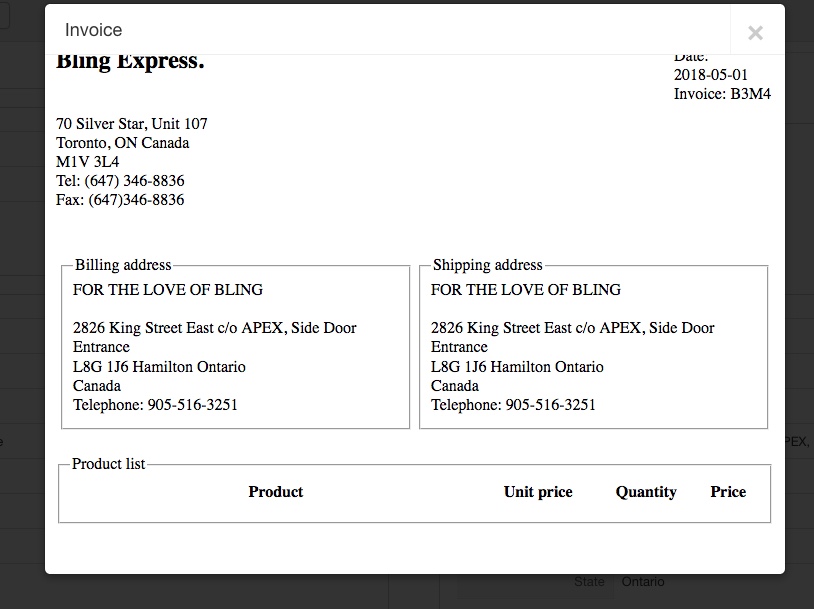Viewport: 814px width, 609px height.
Task: Click the Unit price column header
Action: pyautogui.click(x=538, y=492)
